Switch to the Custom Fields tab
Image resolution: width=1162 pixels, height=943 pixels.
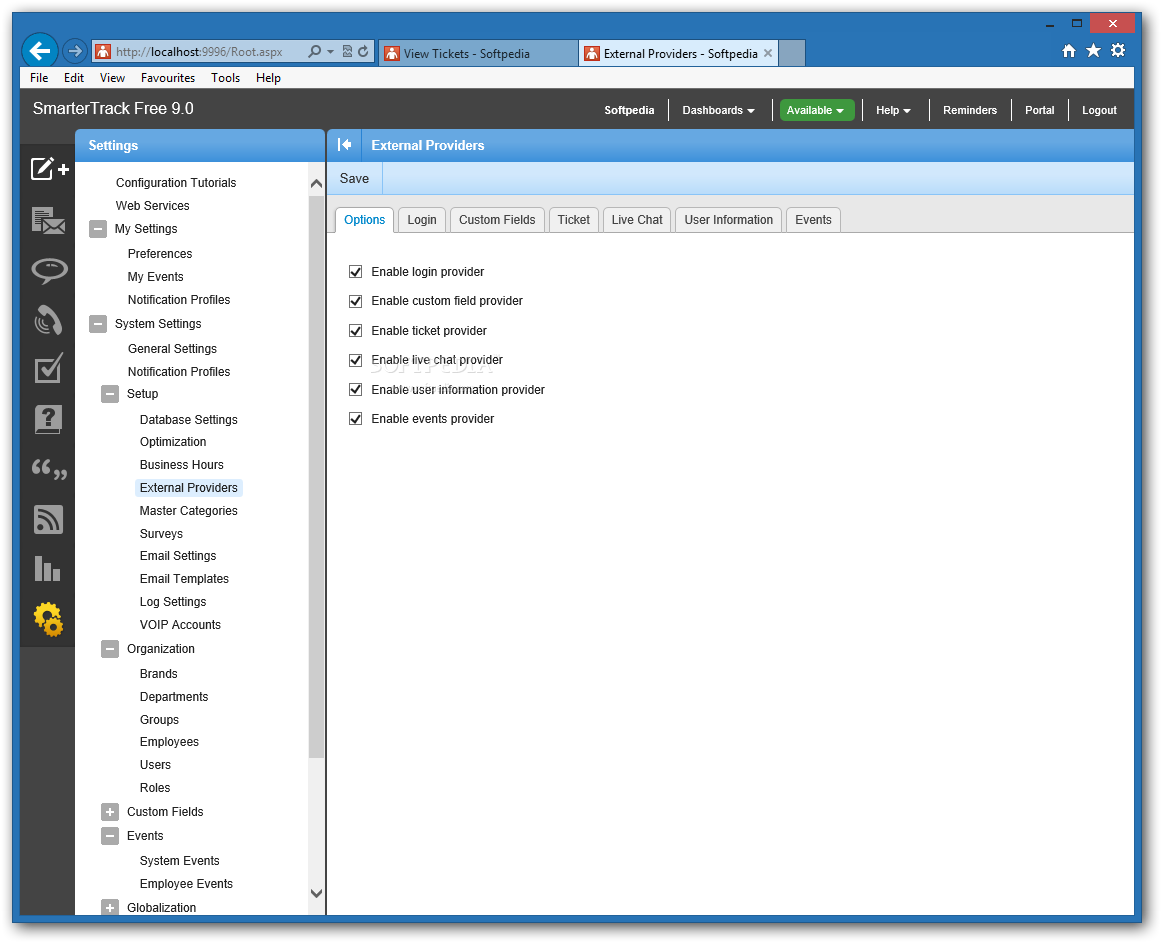click(x=497, y=220)
